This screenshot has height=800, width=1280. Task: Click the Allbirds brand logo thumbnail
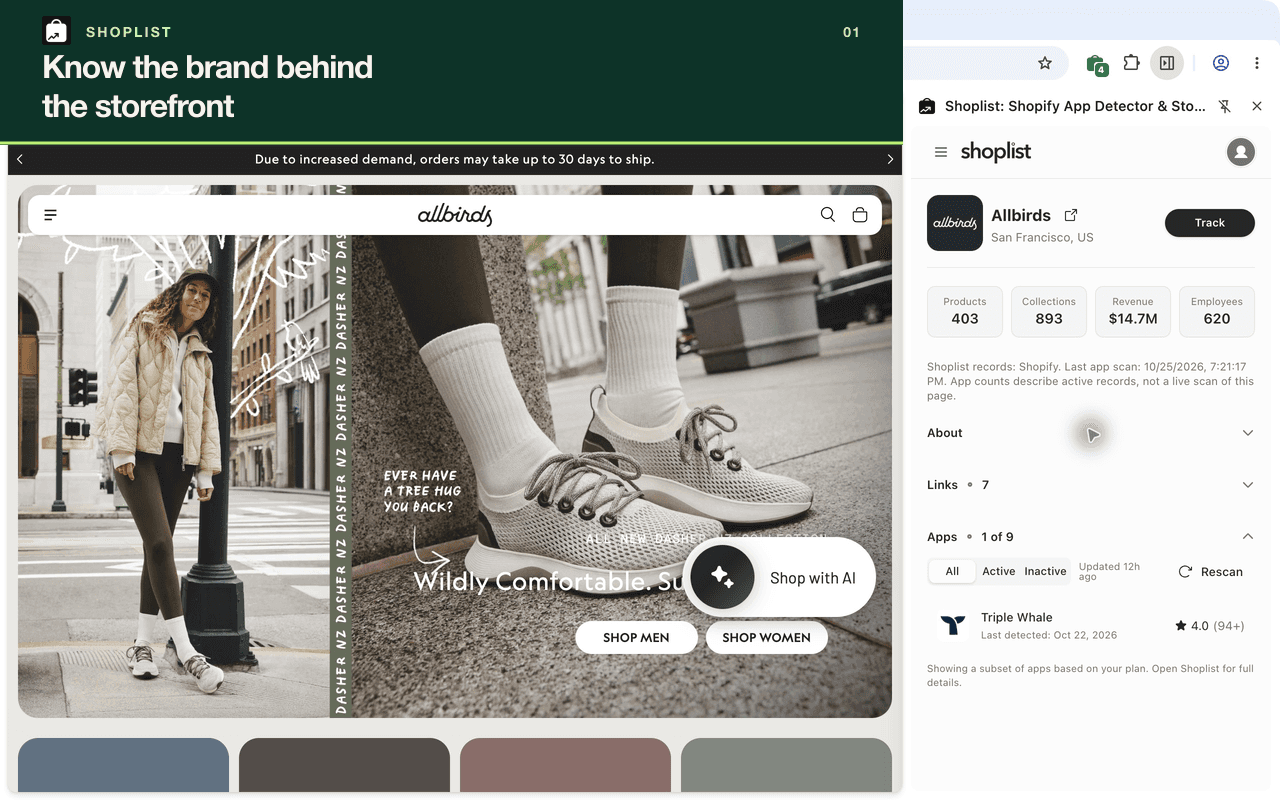tap(955, 223)
